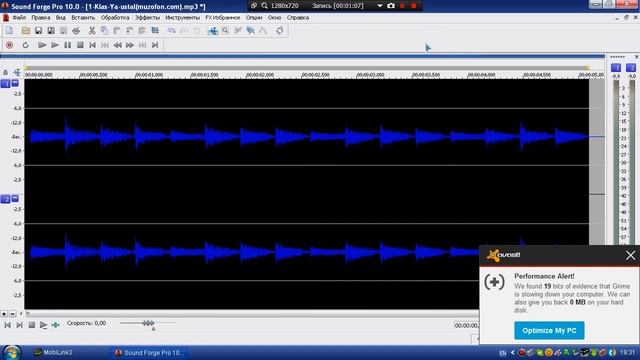
Task: Click Play All in transport bar
Action: click(x=42, y=45)
